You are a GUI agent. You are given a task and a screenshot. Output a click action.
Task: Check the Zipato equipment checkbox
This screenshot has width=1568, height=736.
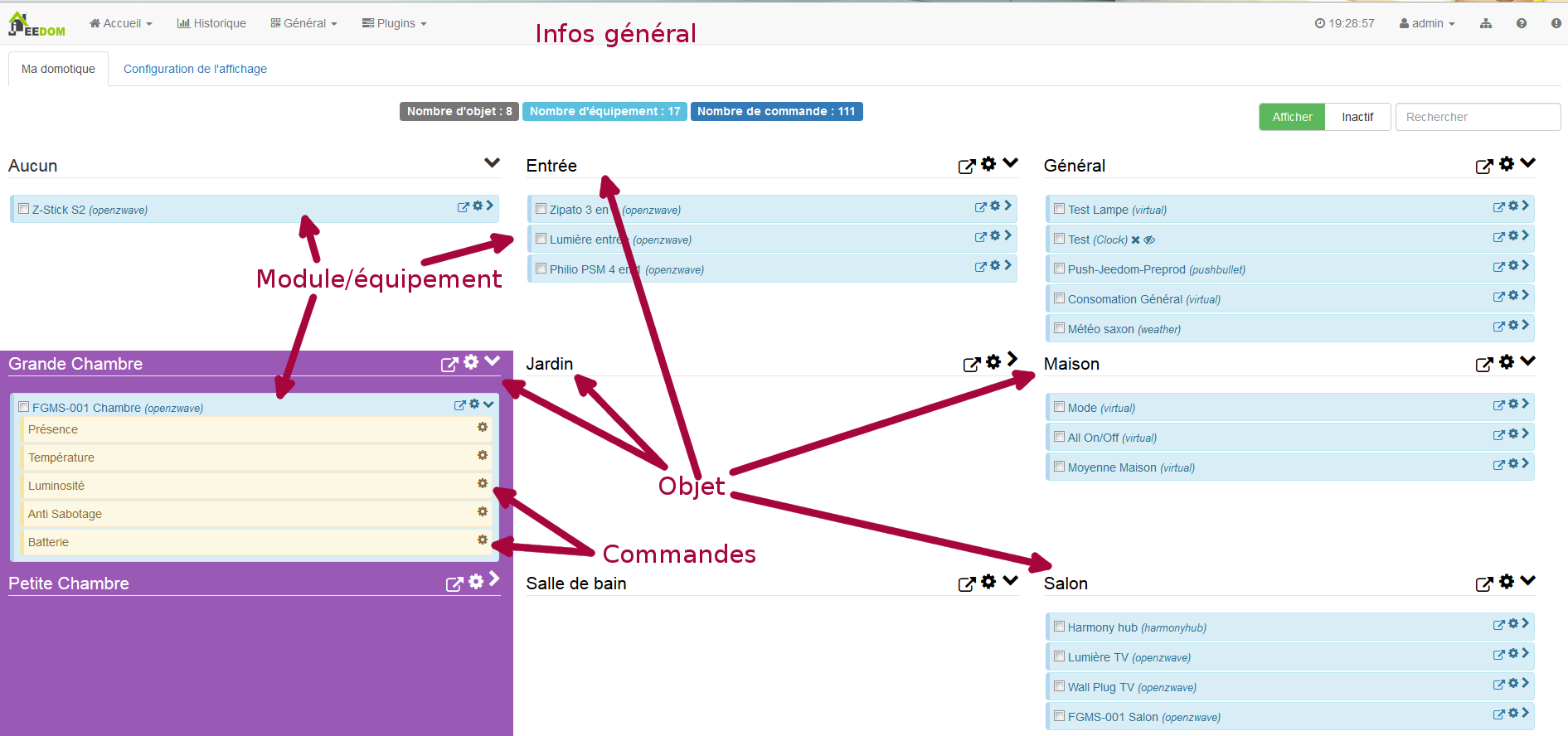click(541, 209)
